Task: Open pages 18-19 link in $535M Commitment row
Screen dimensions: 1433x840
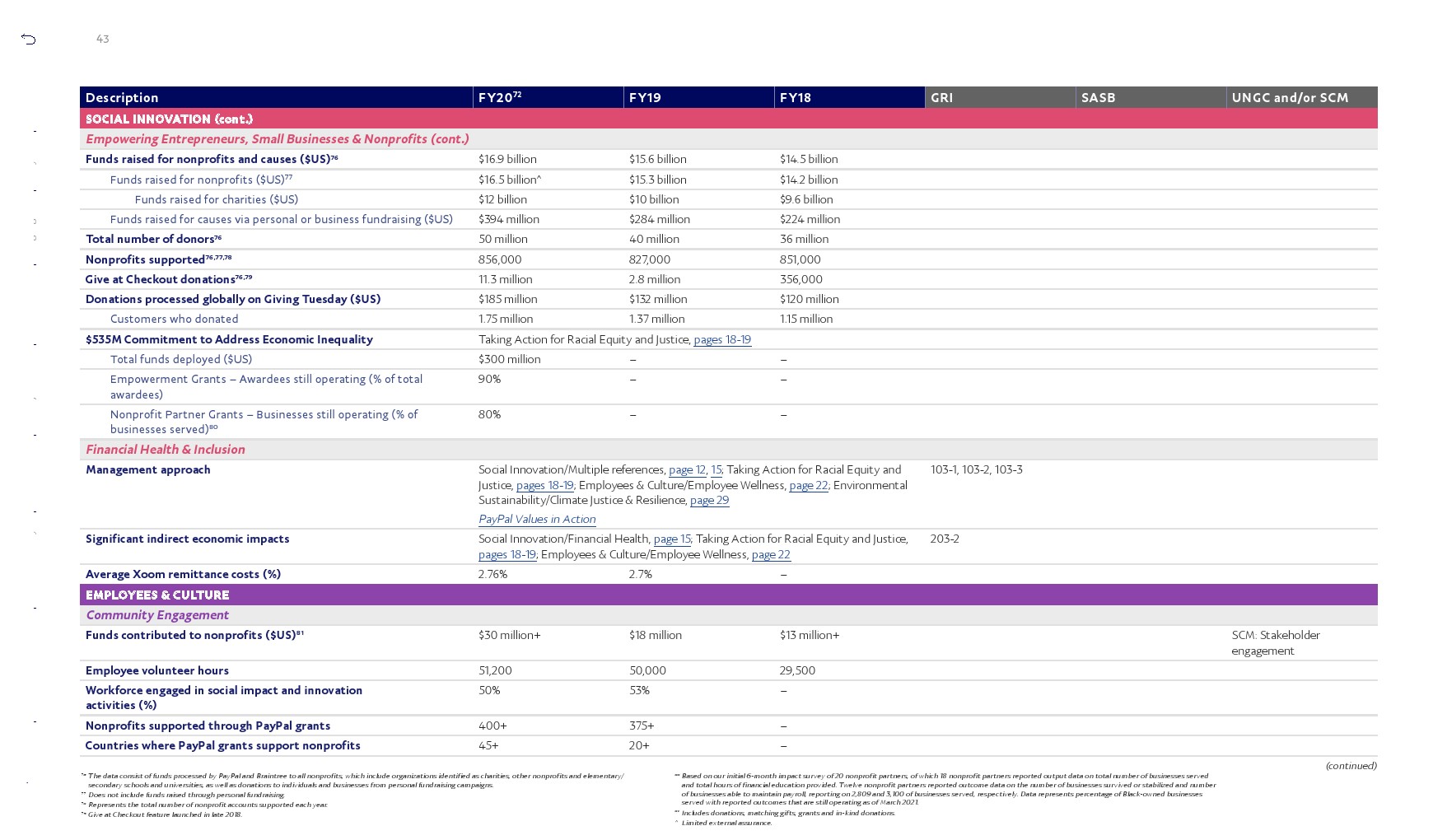Action: (x=721, y=339)
